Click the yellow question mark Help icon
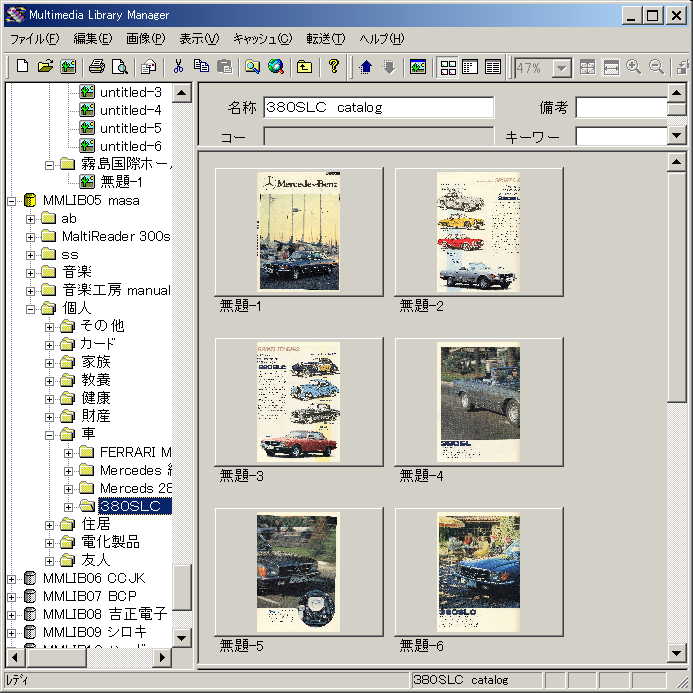The image size is (693, 693). [334, 67]
